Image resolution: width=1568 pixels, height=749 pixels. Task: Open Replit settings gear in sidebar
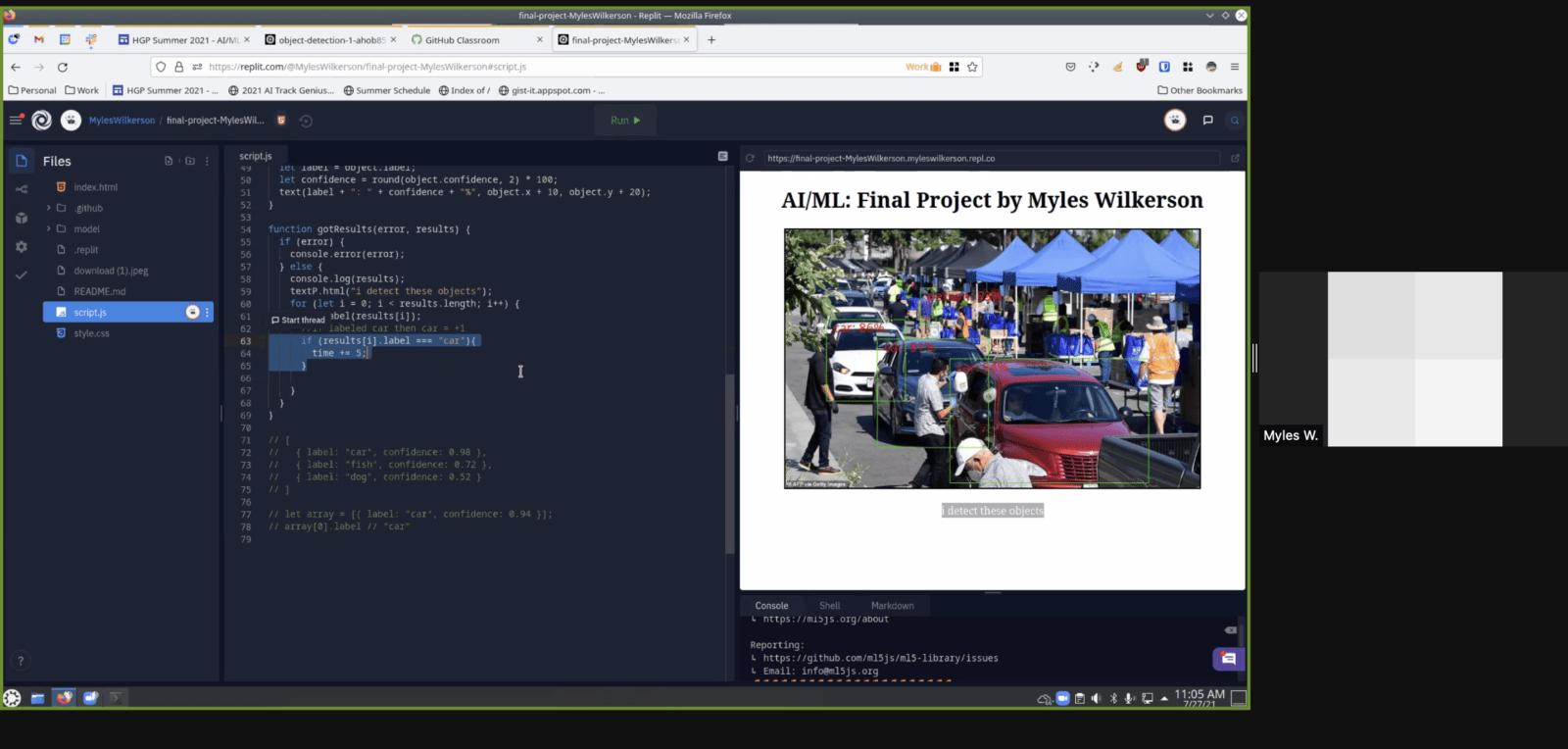coord(22,247)
